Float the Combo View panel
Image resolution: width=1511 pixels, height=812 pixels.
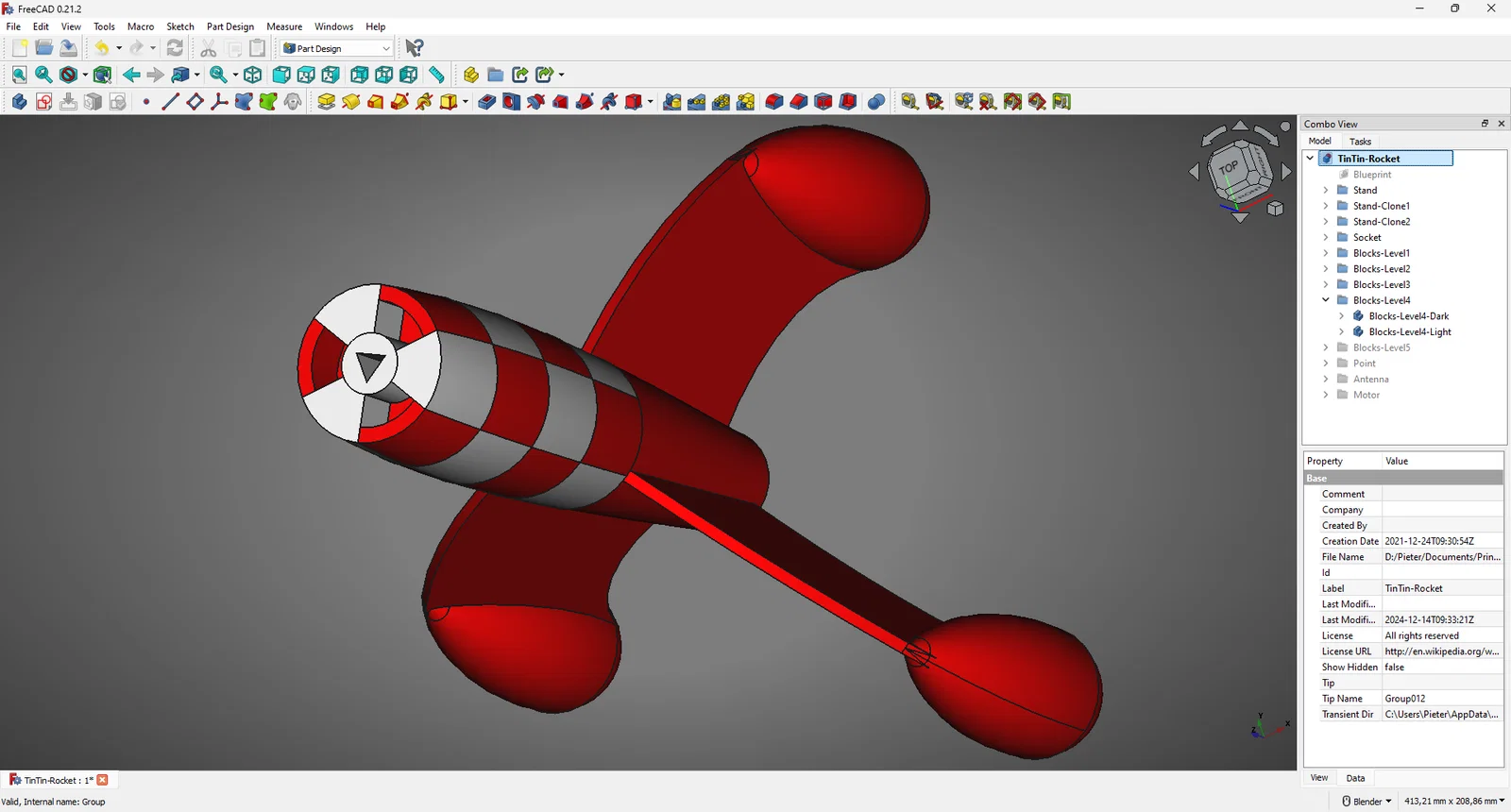point(1485,124)
